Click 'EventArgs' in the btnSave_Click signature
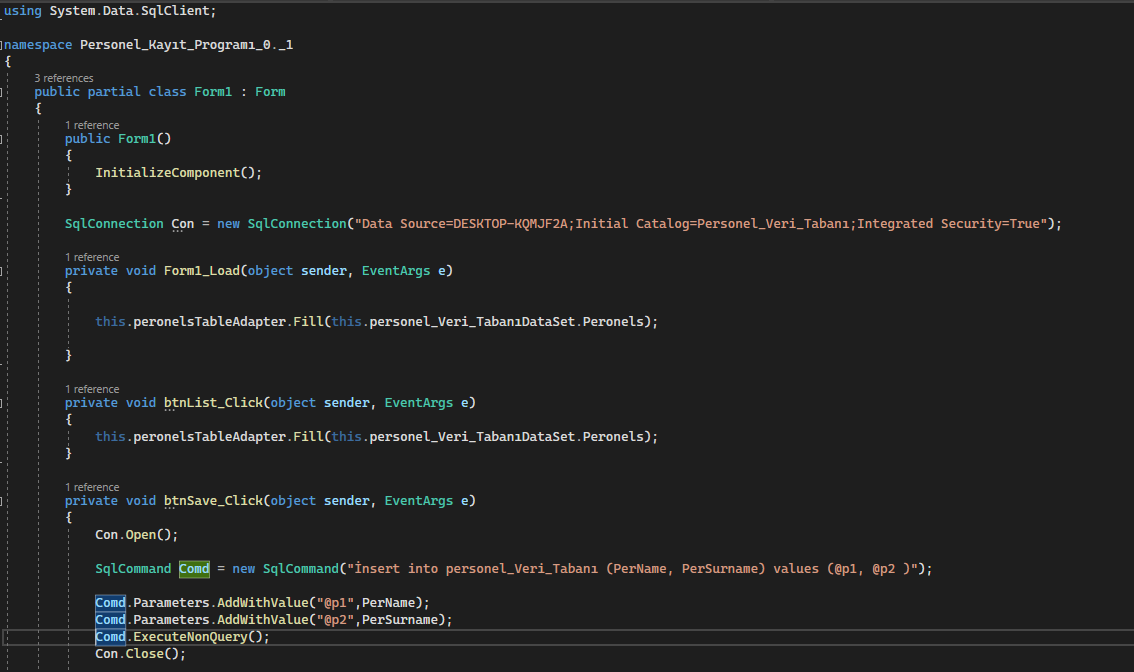The image size is (1134, 672). pyautogui.click(x=419, y=501)
